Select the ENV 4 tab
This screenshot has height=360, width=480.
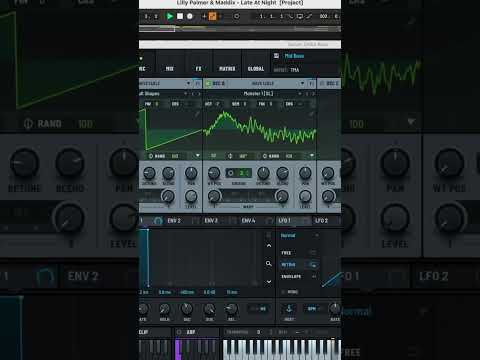(248, 221)
